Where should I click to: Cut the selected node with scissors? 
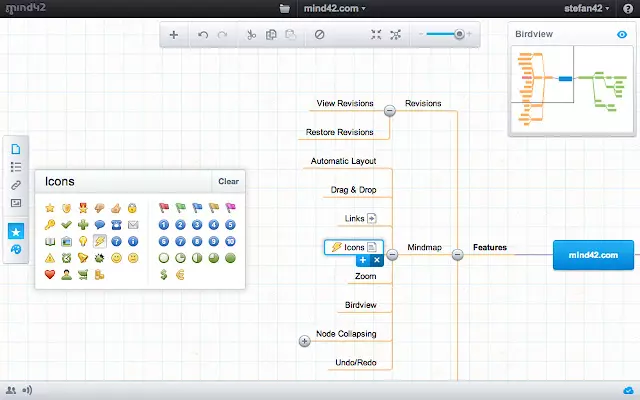[x=251, y=34]
